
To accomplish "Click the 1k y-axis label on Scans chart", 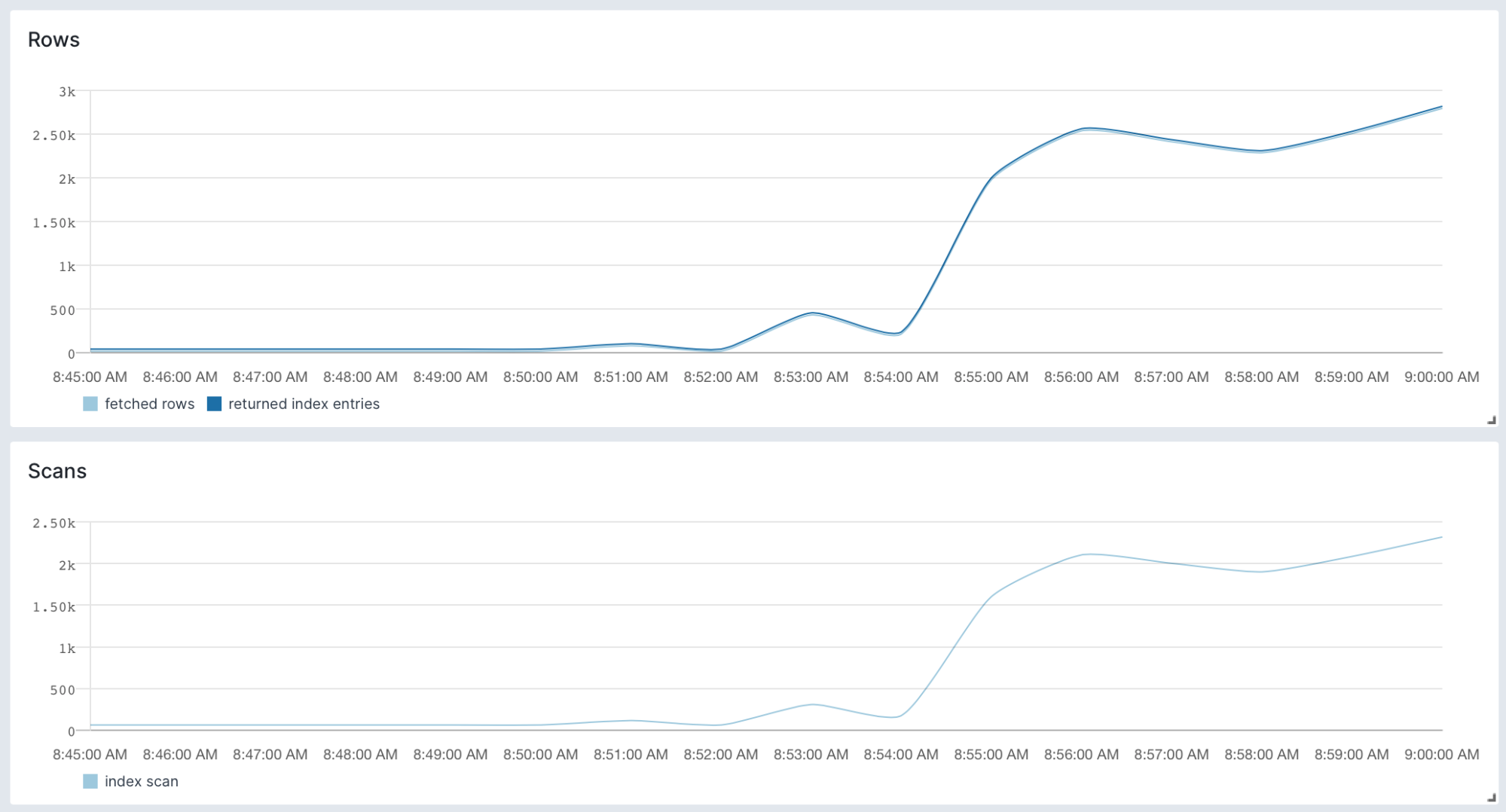I will tap(67, 649).
